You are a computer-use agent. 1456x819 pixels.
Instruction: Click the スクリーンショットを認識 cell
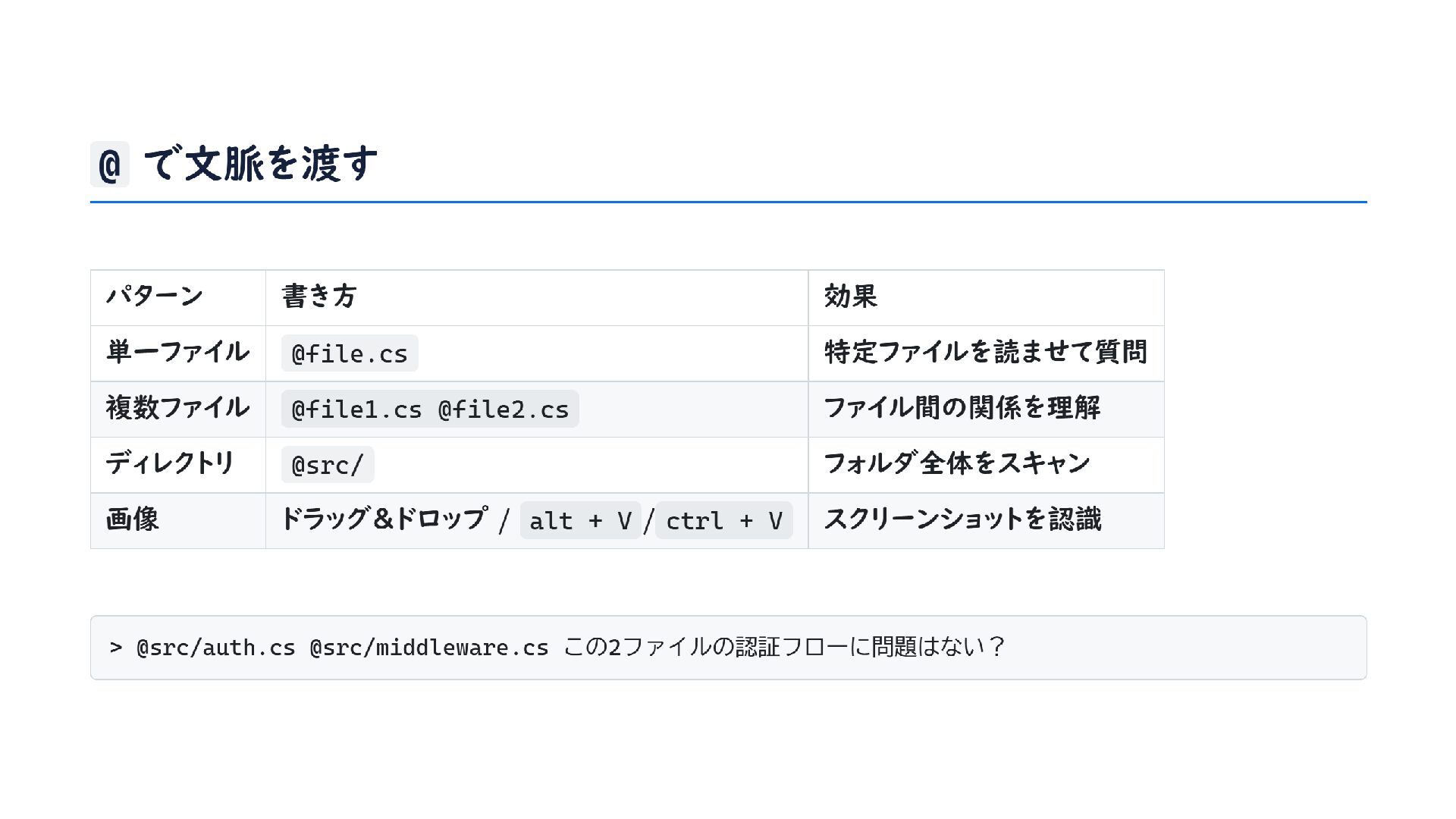pyautogui.click(x=962, y=520)
